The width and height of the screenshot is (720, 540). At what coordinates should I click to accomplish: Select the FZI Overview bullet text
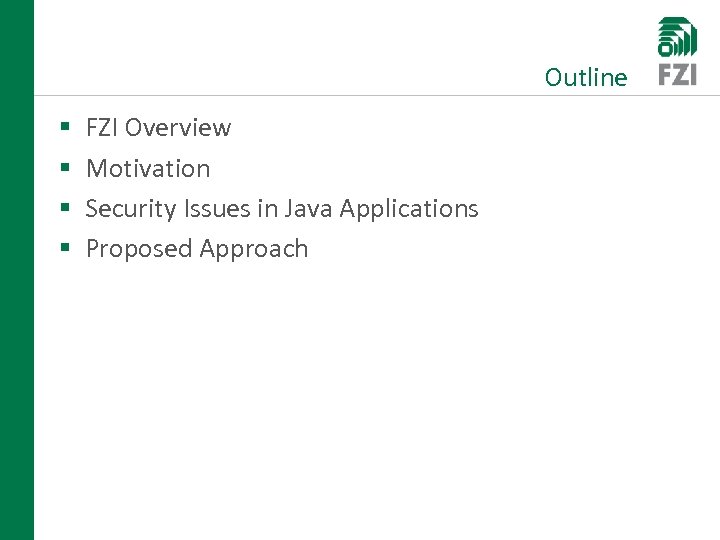[158, 128]
